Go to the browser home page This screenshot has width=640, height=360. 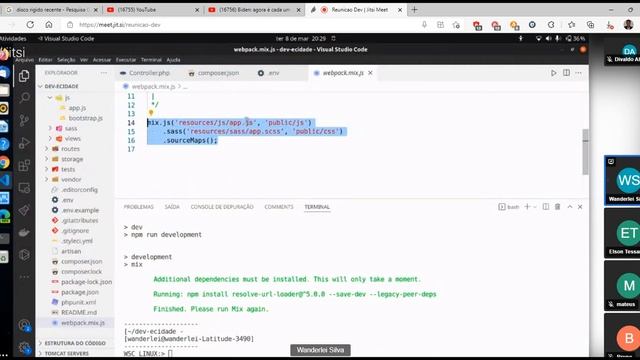(49, 25)
